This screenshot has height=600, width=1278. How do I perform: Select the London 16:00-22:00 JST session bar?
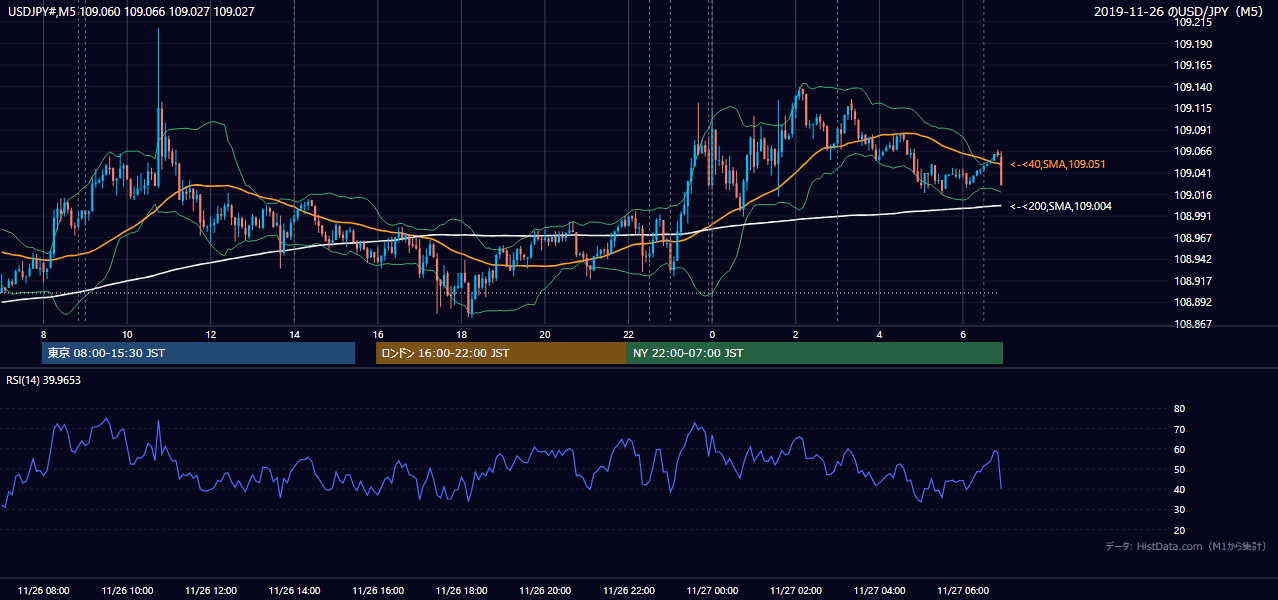pyautogui.click(x=501, y=353)
